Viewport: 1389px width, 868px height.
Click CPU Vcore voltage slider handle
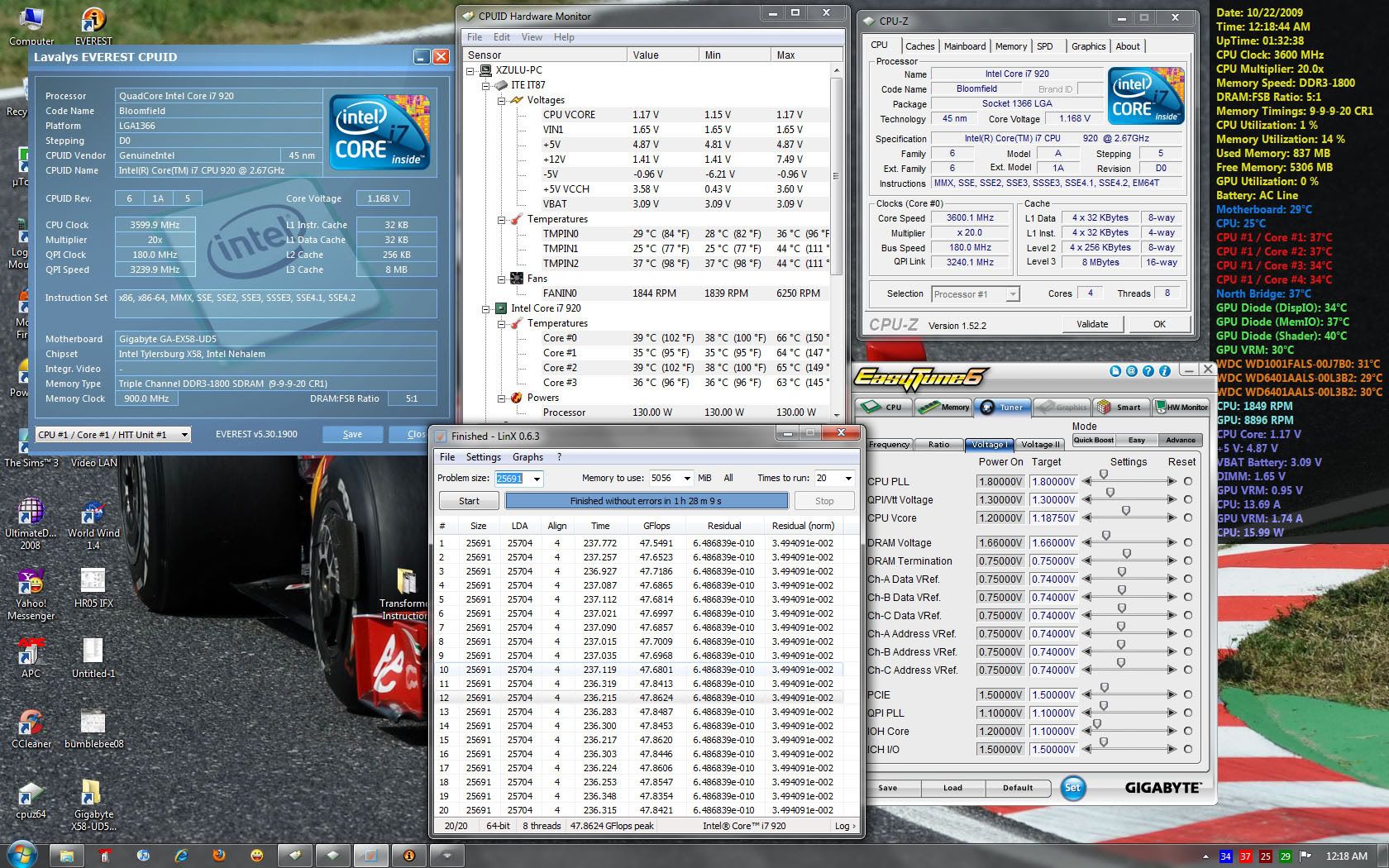(1125, 512)
